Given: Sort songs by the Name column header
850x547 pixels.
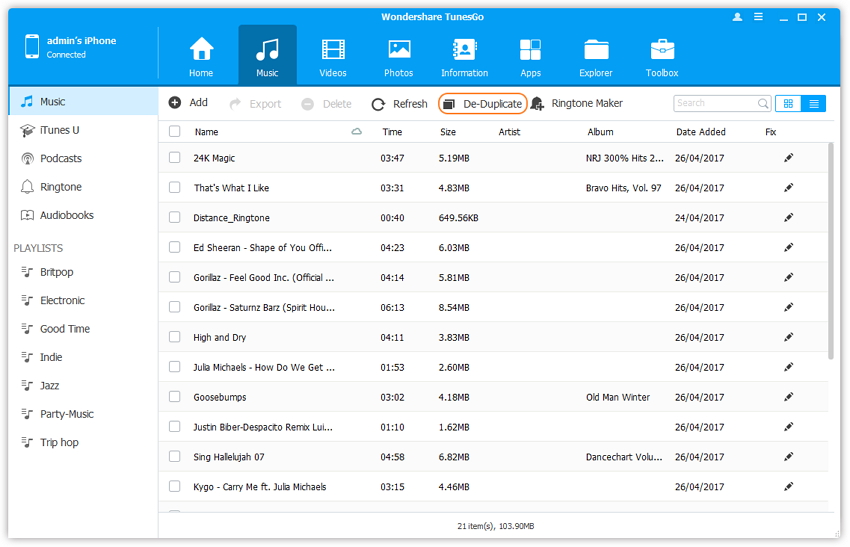Looking at the screenshot, I should coord(206,132).
